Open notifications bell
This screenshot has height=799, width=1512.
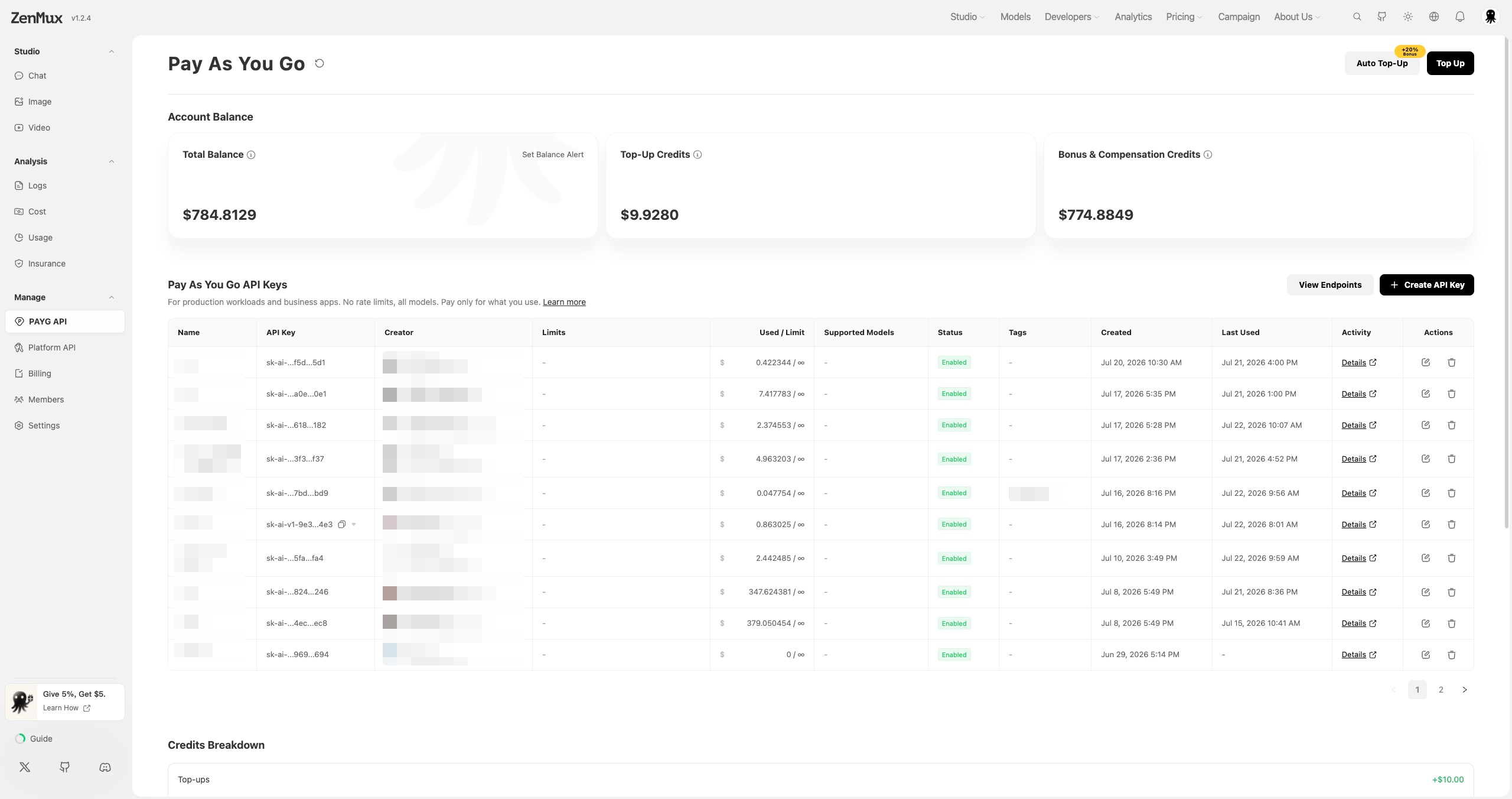coord(1460,17)
